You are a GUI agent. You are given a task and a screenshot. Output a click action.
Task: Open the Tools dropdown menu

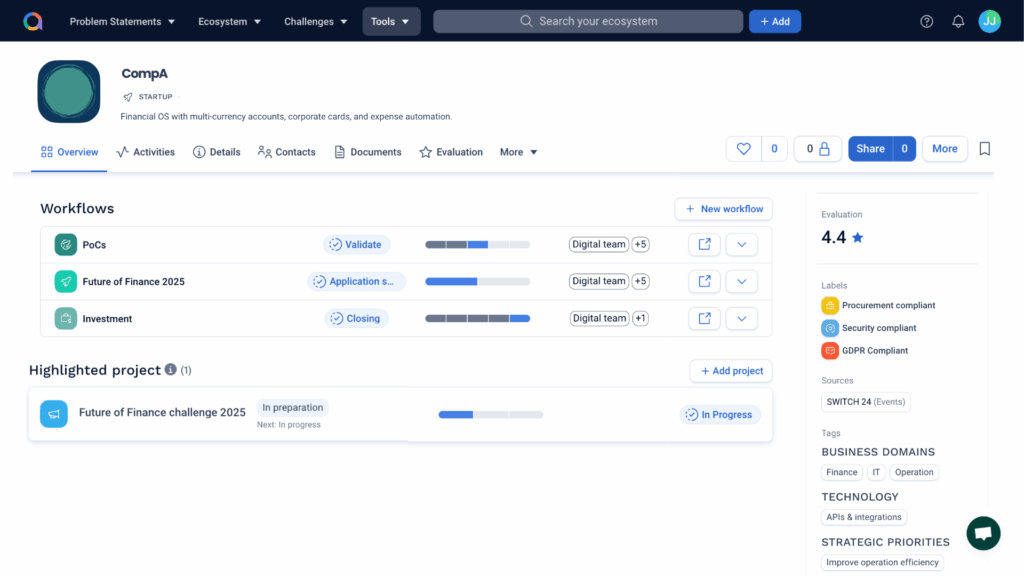(x=391, y=20)
